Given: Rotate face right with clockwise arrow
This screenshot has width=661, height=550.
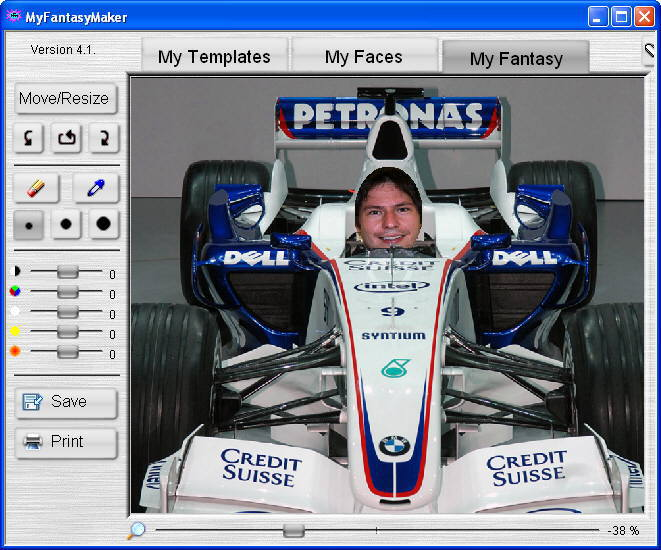Looking at the screenshot, I should click(104, 137).
